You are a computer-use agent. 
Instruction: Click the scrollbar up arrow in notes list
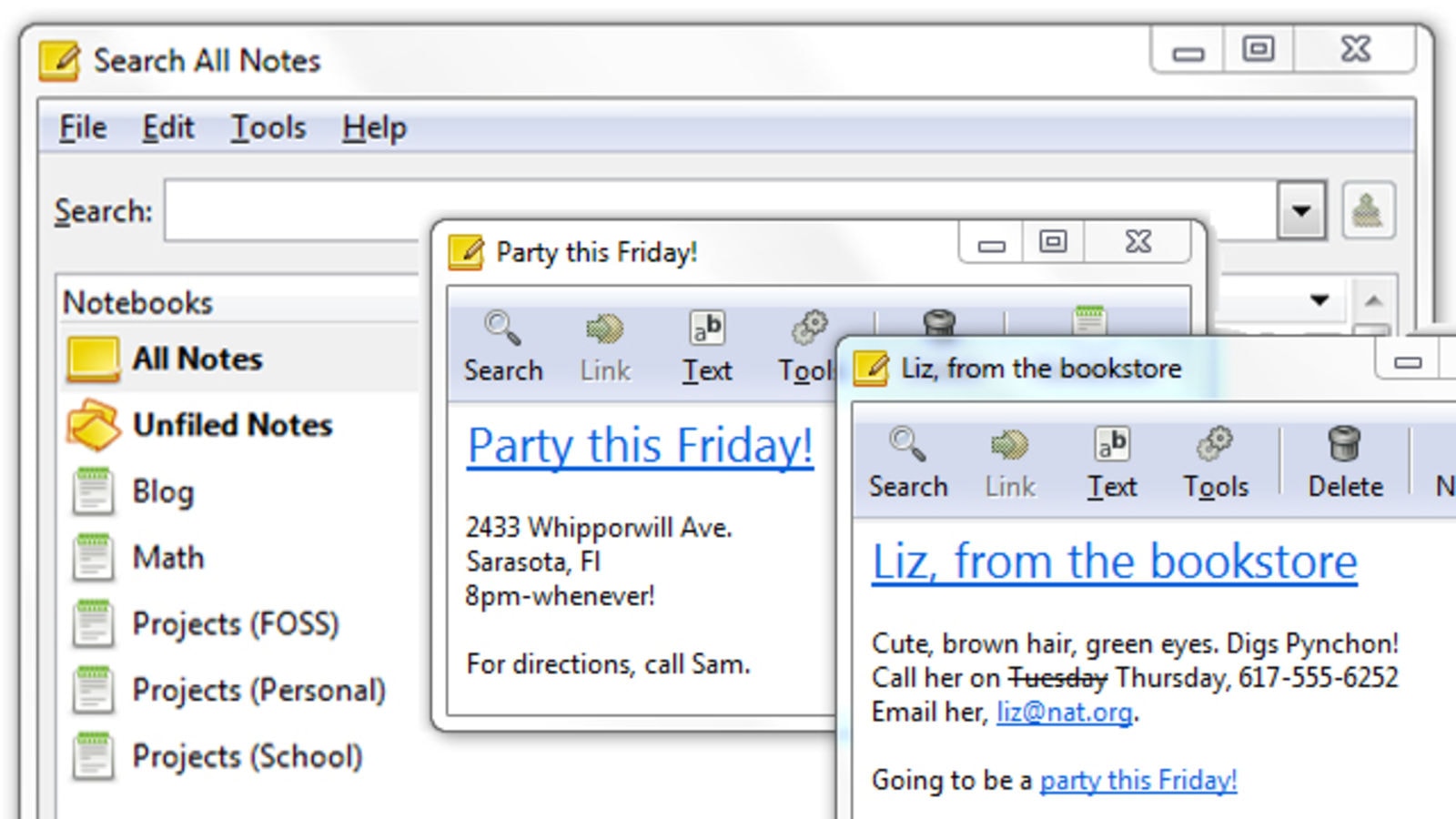tap(1373, 301)
